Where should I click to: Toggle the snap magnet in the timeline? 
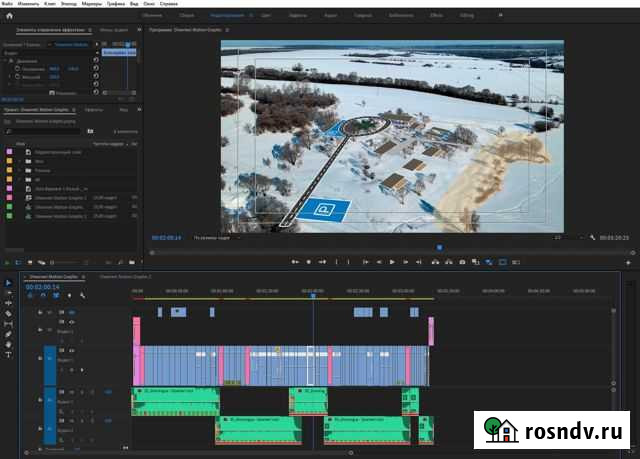click(x=44, y=296)
